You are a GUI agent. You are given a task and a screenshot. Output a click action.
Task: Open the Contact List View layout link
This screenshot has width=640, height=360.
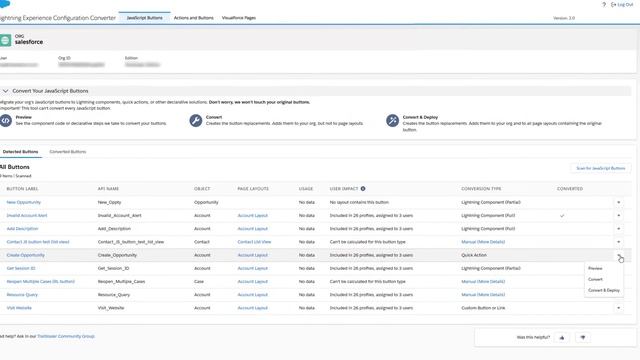pyautogui.click(x=254, y=242)
